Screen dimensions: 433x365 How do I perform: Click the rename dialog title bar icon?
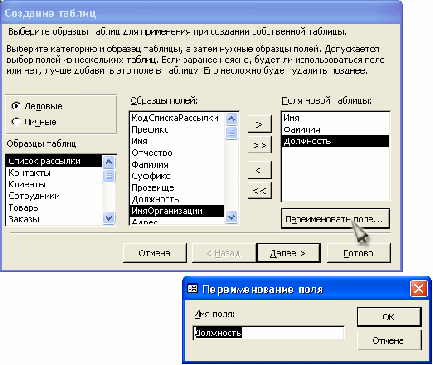coord(193,289)
